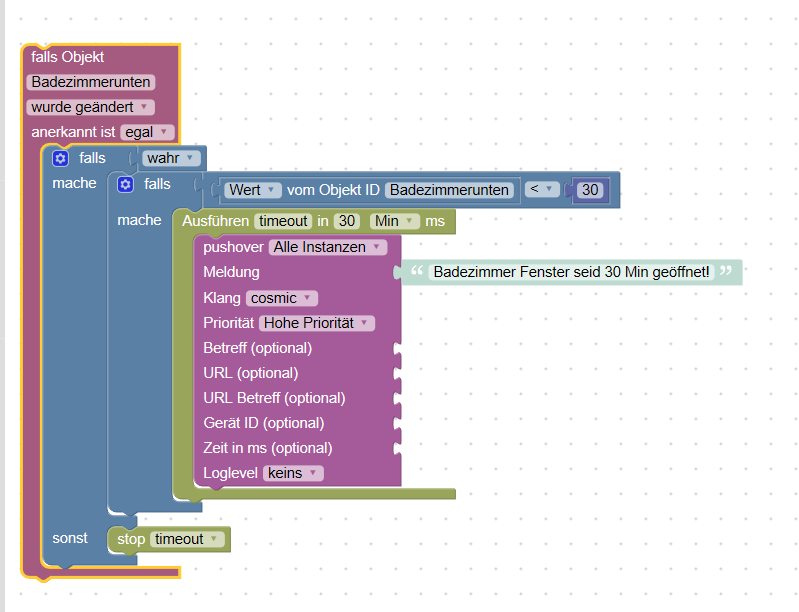Open the Loglevel 'keins' dropdown
Image resolution: width=799 pixels, height=612 pixels.
tap(293, 473)
